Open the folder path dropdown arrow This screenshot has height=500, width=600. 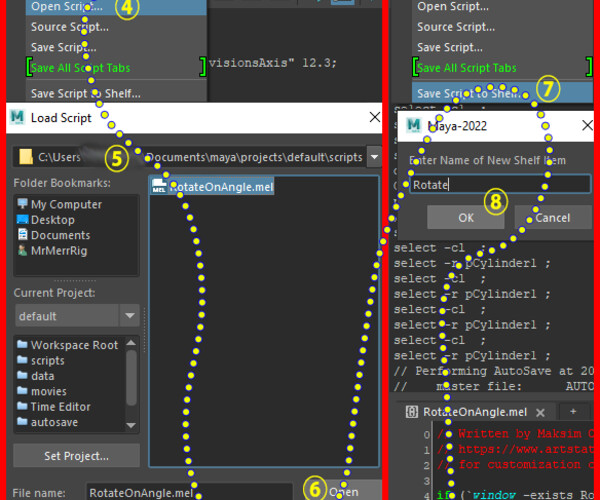click(374, 157)
